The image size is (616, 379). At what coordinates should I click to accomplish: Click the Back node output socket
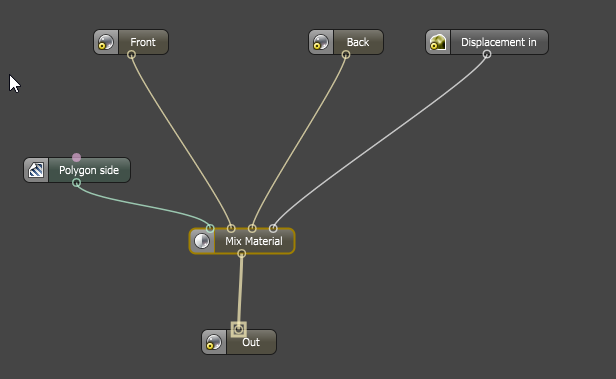pos(346,55)
